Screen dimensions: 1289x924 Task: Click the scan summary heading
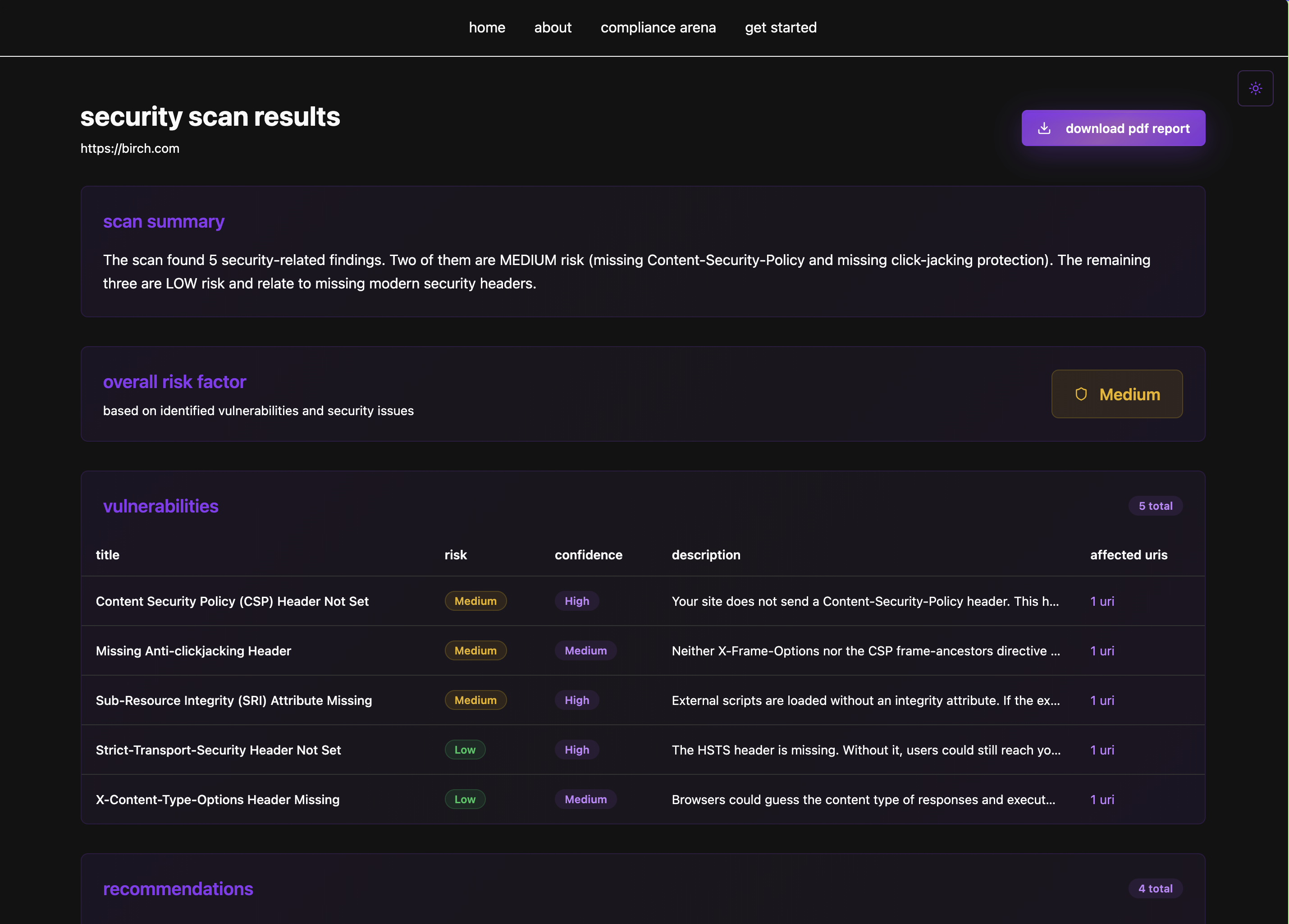click(164, 221)
